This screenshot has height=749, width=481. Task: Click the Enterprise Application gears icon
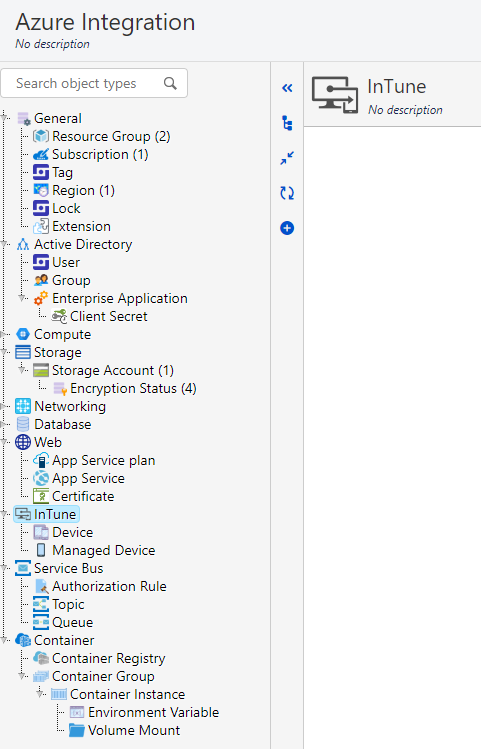(x=41, y=298)
